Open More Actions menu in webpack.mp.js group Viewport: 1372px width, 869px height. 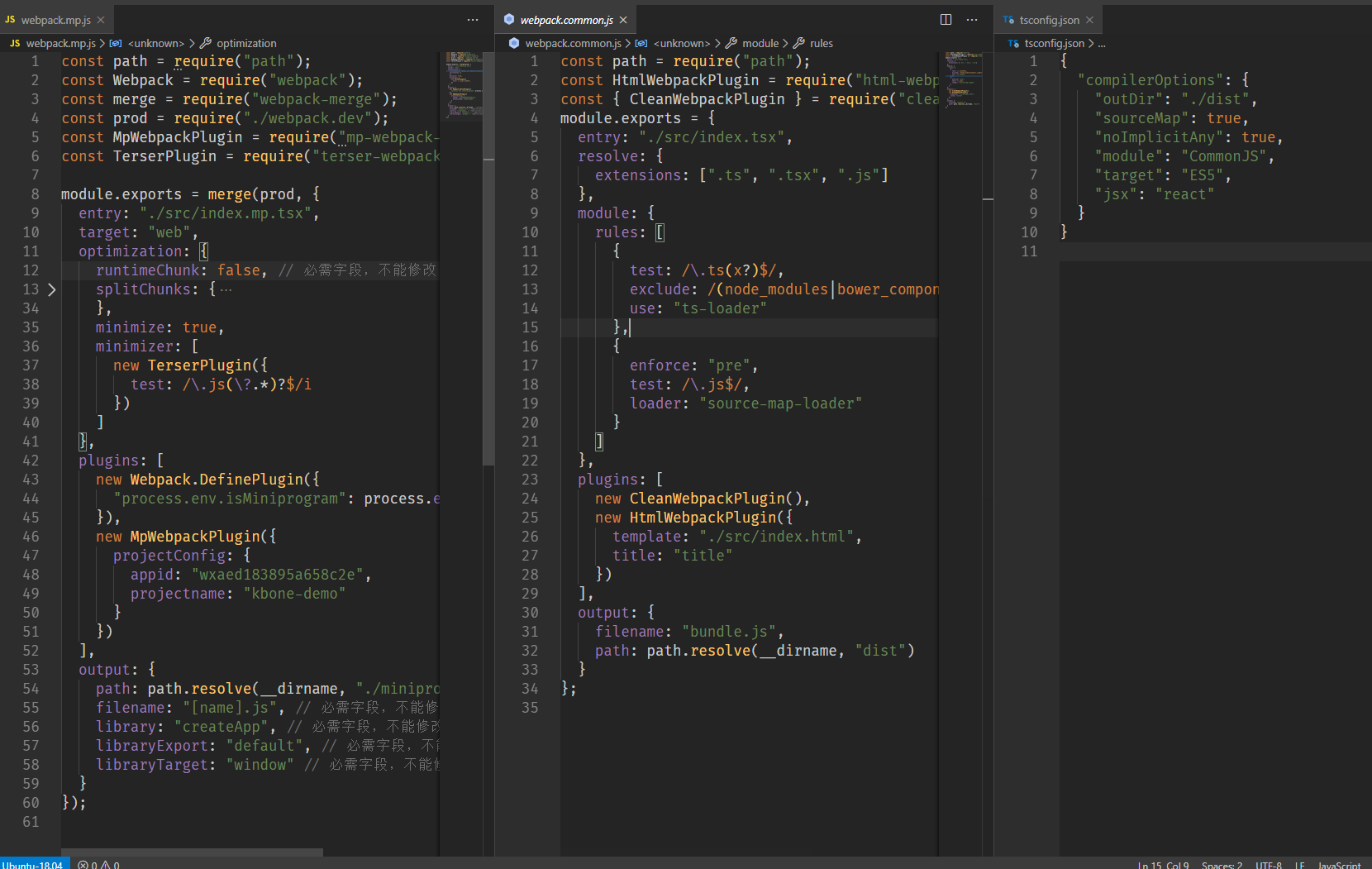click(473, 20)
